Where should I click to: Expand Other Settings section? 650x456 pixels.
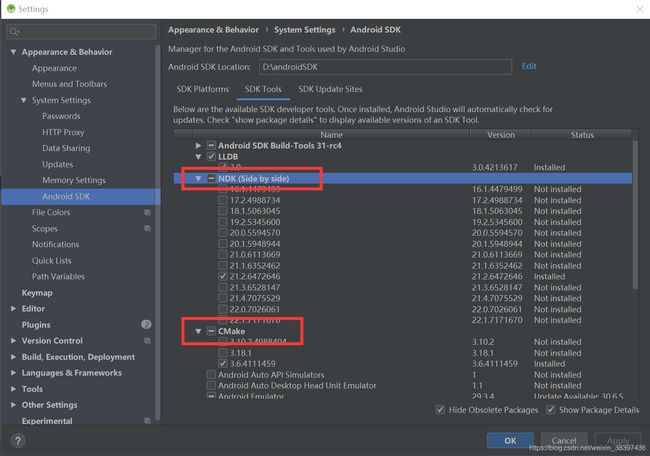coord(13,405)
